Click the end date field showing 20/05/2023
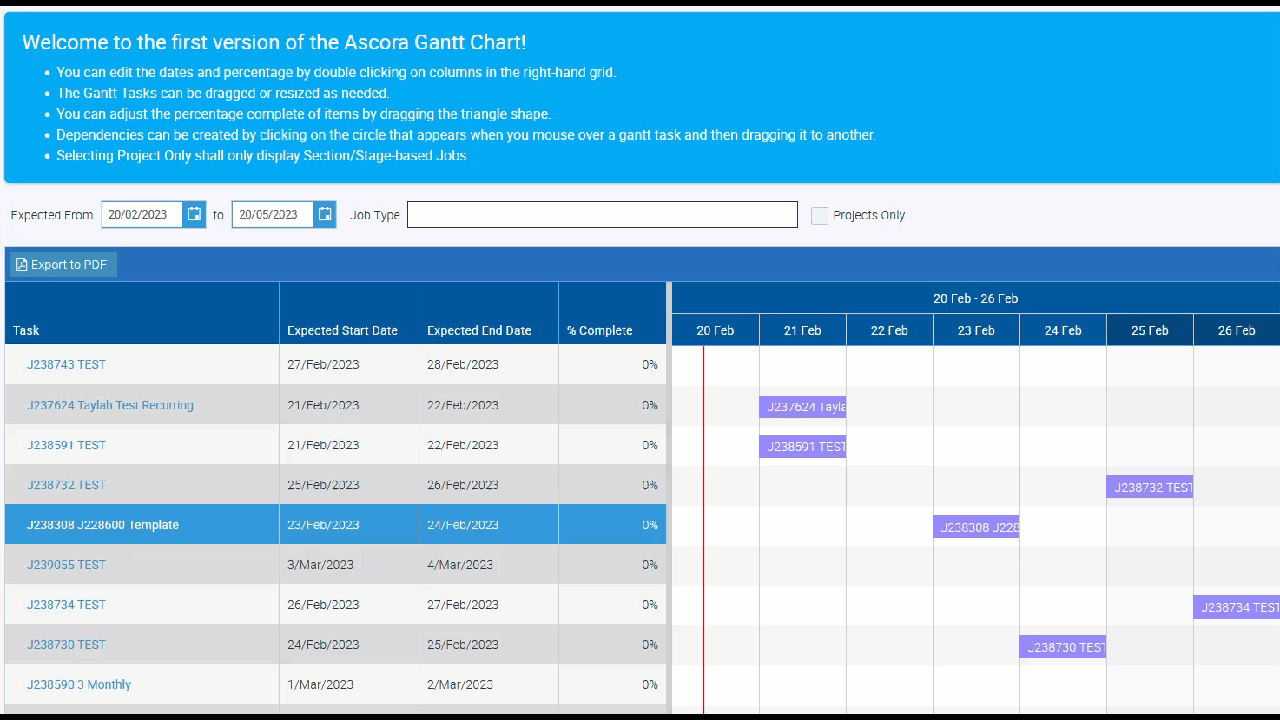The image size is (1280, 720). [x=271, y=215]
